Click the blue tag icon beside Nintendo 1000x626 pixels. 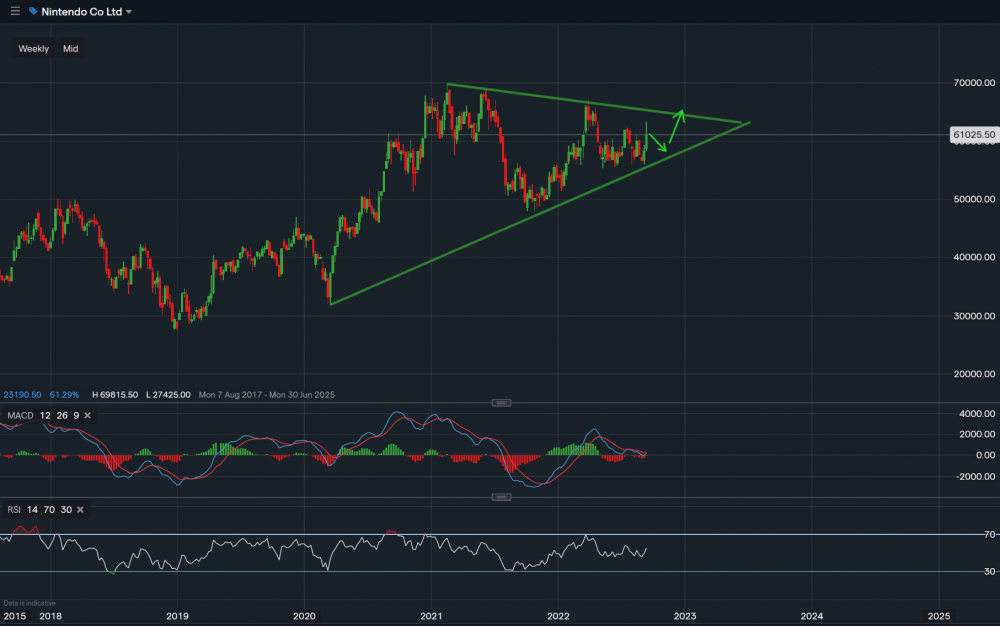coord(33,12)
